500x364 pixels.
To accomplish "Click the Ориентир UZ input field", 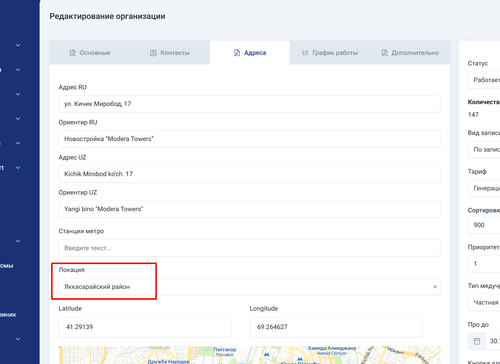I will click(x=249, y=209).
